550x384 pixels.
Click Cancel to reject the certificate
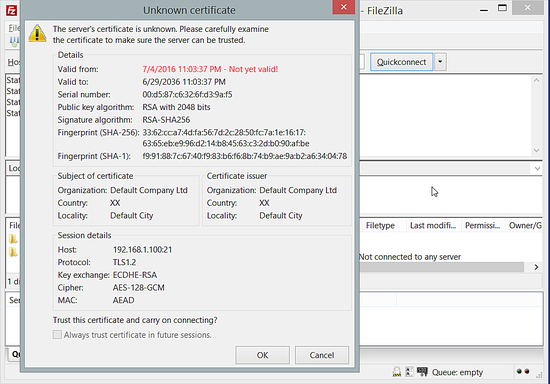click(x=322, y=355)
